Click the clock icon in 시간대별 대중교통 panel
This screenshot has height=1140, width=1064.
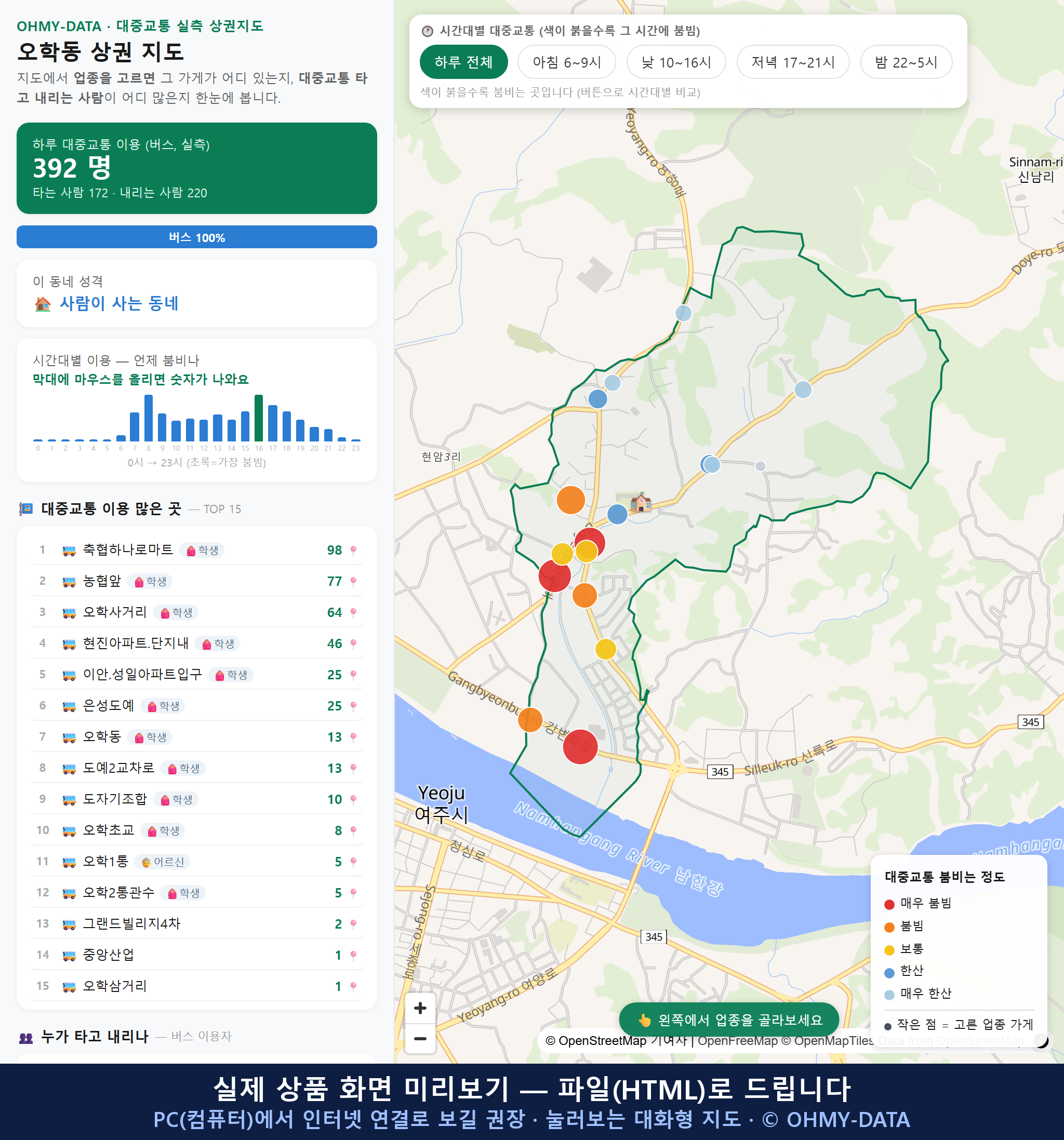click(428, 31)
